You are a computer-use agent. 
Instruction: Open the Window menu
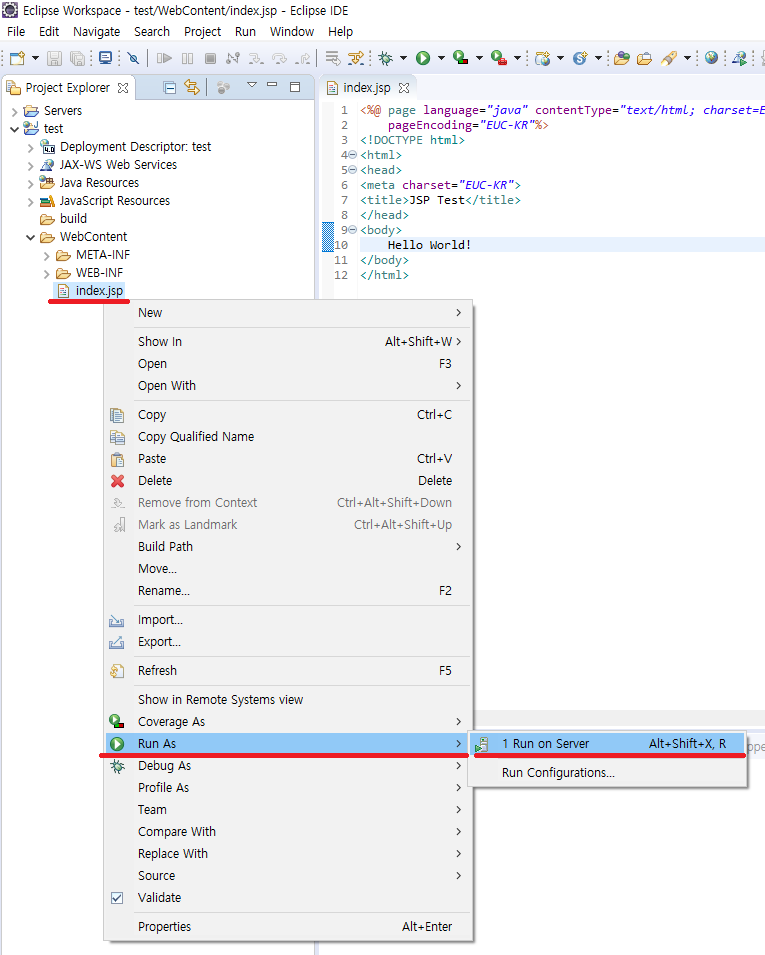click(x=292, y=32)
